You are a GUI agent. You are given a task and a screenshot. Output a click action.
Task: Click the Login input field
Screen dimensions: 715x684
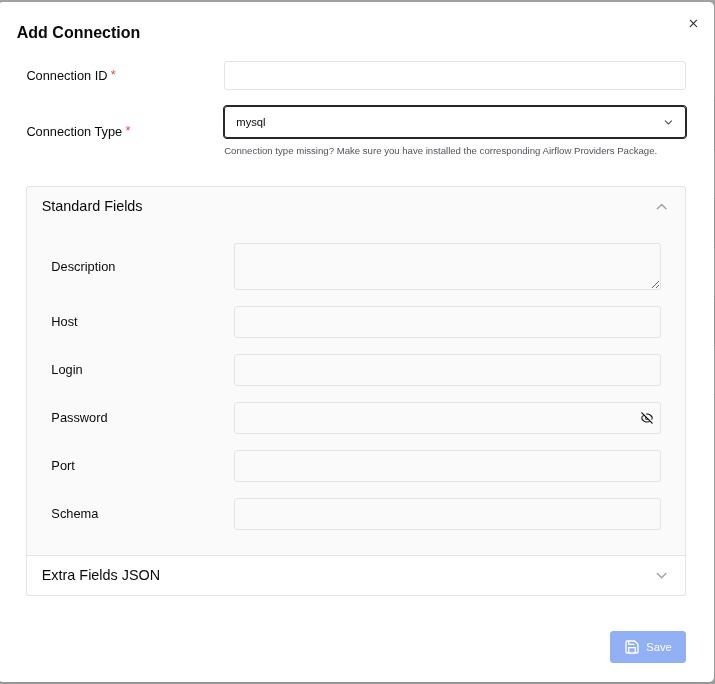pyautogui.click(x=446, y=370)
